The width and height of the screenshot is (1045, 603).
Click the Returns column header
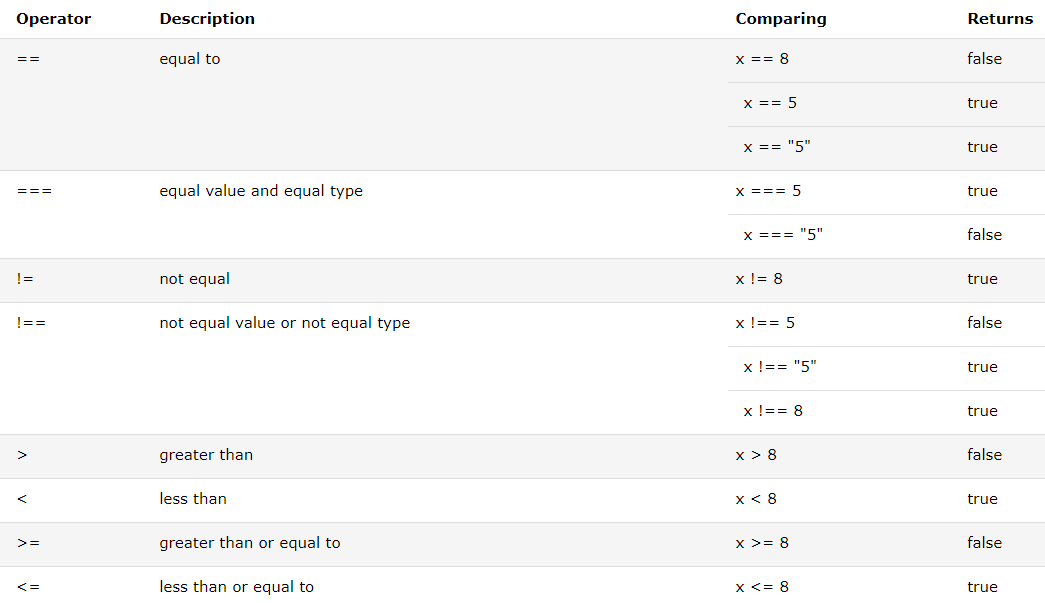(1000, 19)
